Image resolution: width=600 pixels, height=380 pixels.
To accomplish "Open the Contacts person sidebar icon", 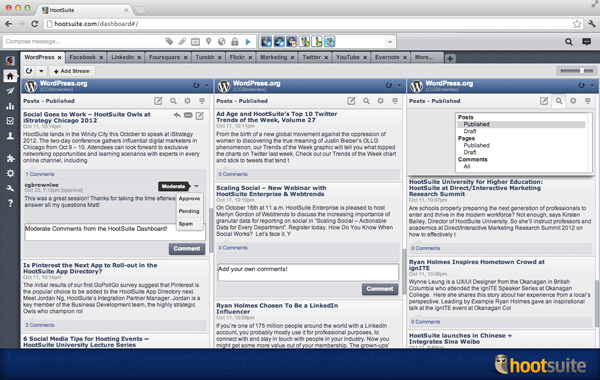I will [10, 136].
